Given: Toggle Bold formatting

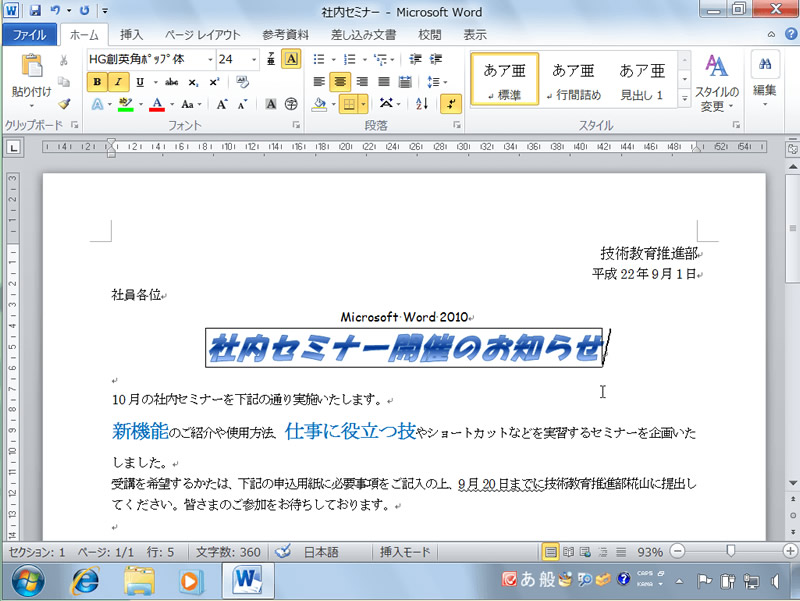Looking at the screenshot, I should [x=97, y=82].
